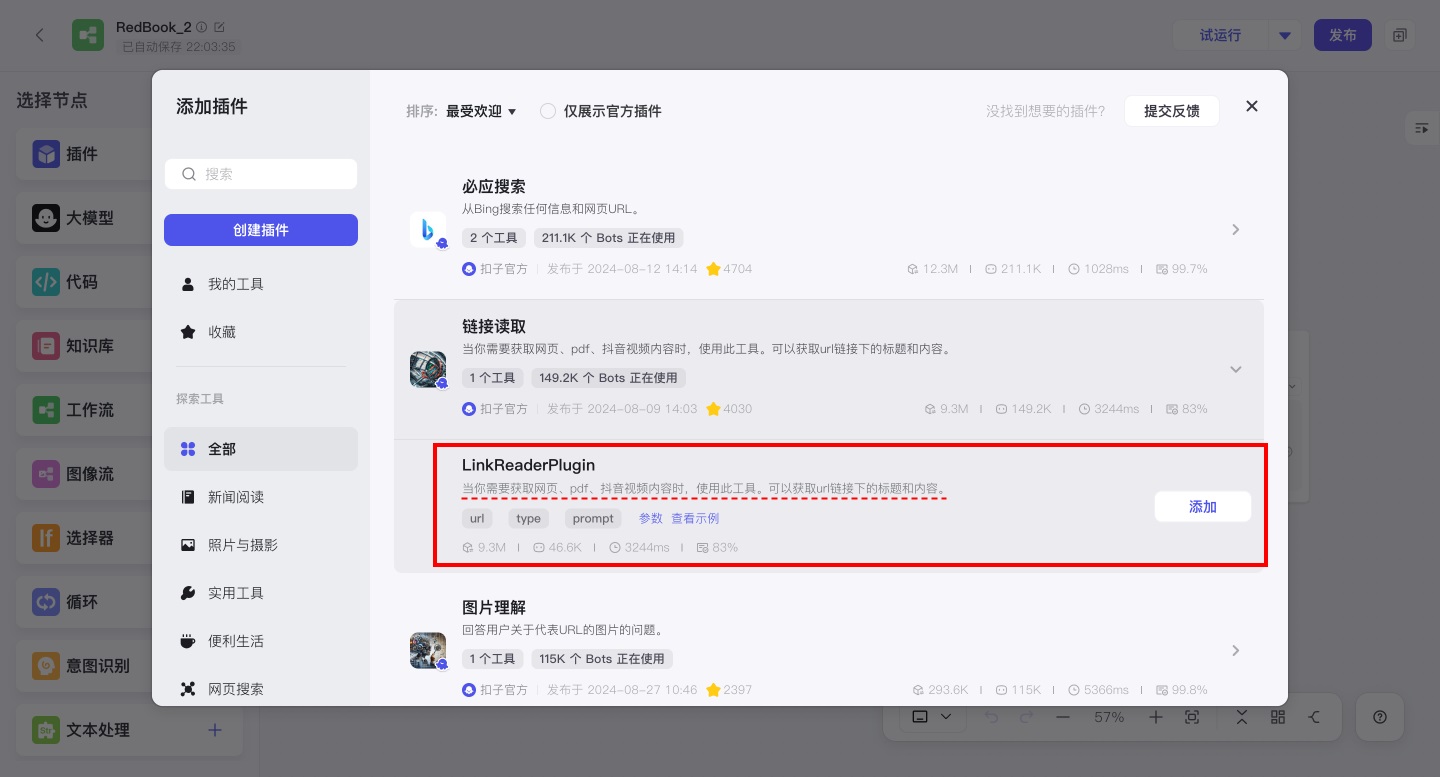
Task: Click the 添加 button for LinkReaderPlugin
Action: tap(1203, 507)
